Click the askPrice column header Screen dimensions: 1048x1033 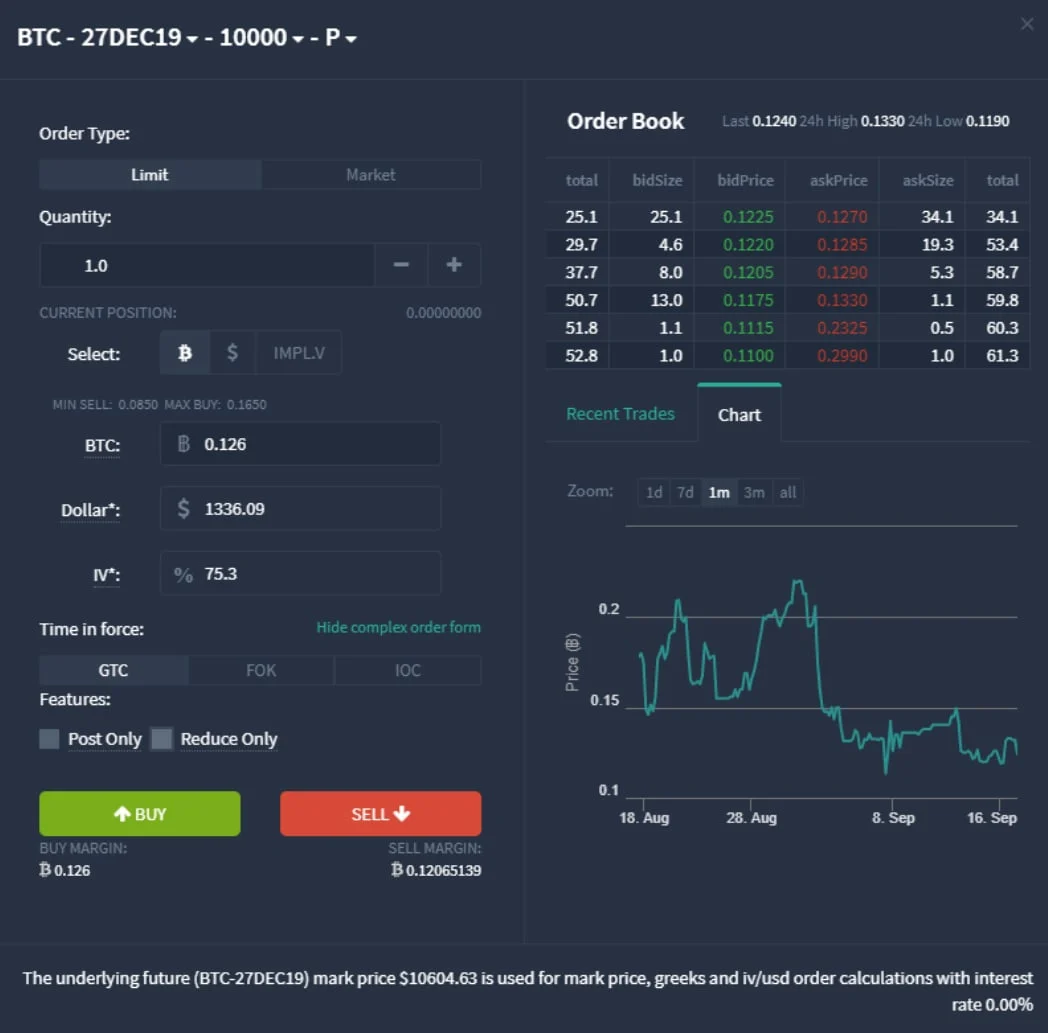[839, 180]
